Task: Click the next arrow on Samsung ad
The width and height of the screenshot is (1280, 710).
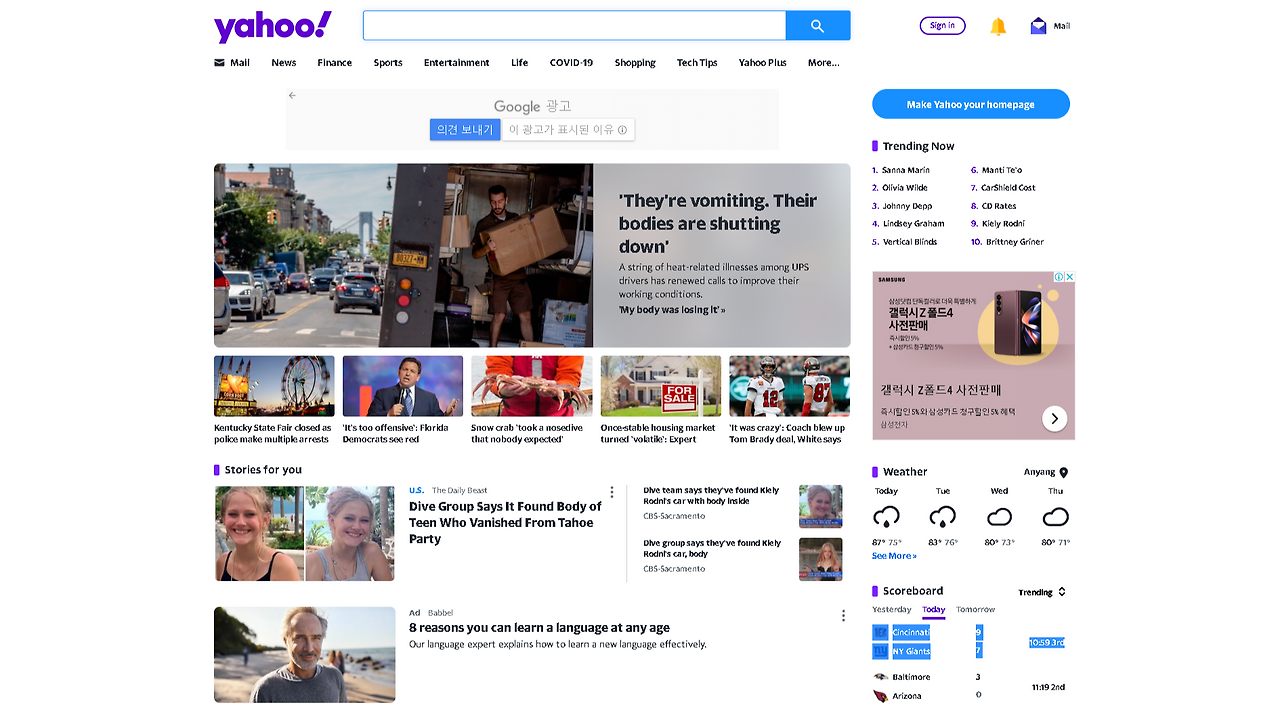Action: point(1054,419)
